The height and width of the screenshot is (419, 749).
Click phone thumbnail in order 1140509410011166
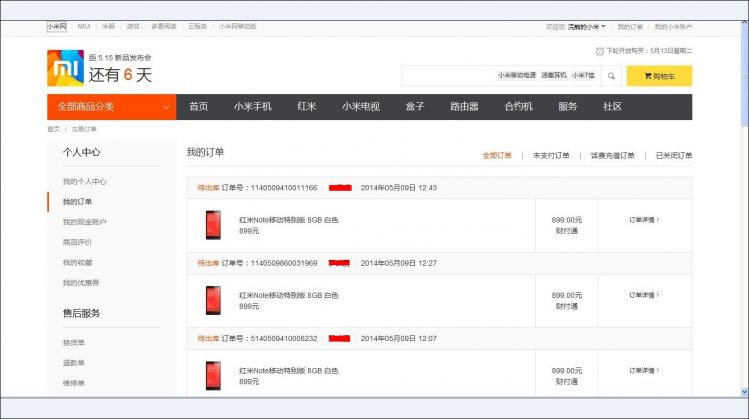[214, 225]
